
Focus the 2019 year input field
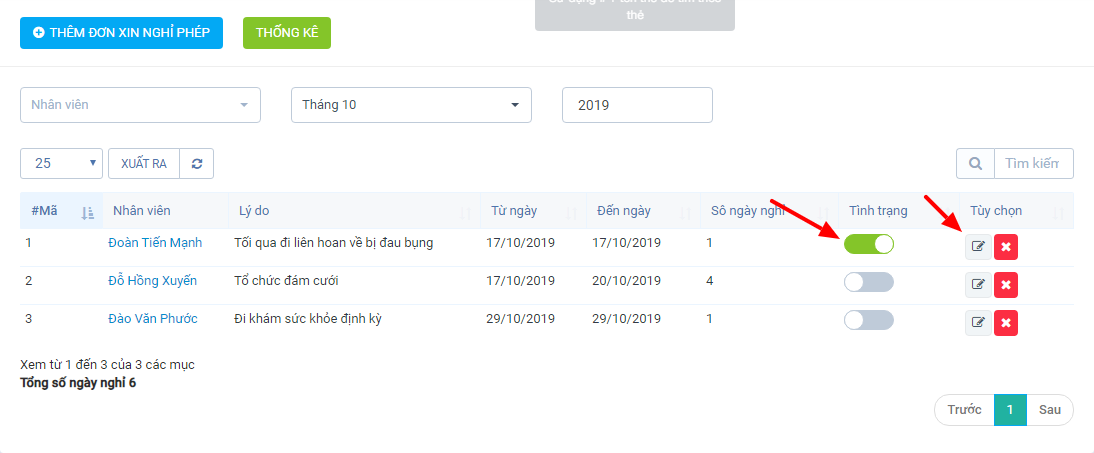pyautogui.click(x=637, y=105)
